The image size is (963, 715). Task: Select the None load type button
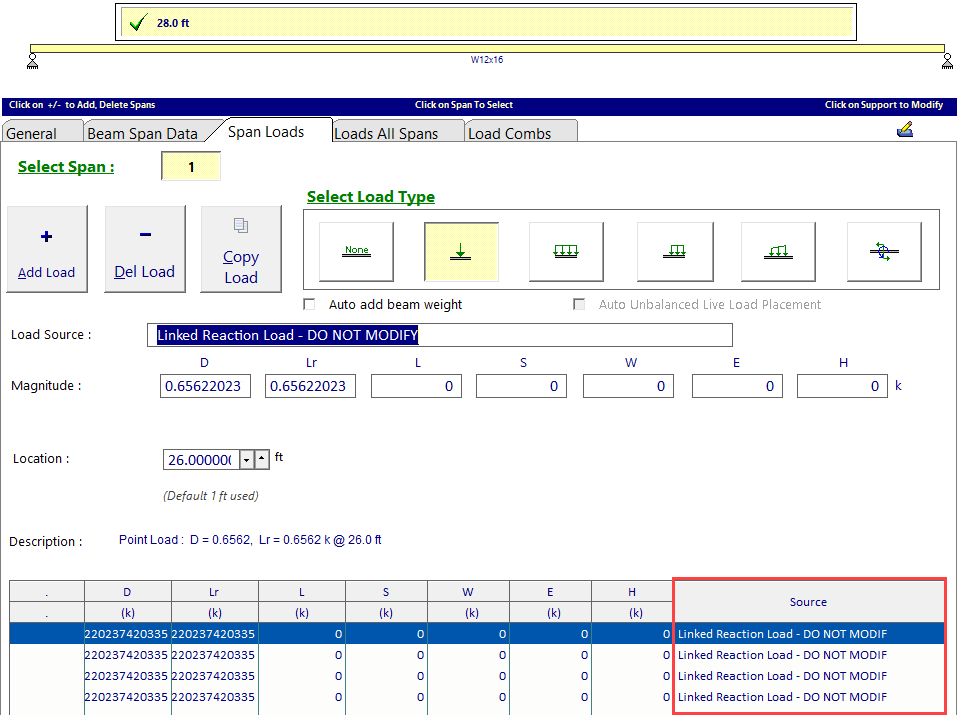coord(356,252)
